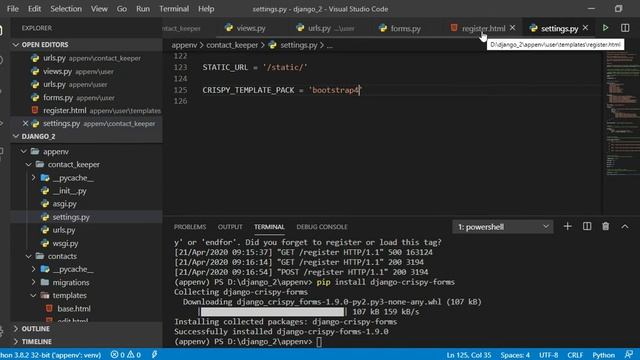Click the appenv breadcrumb
Image resolution: width=640 pixels, height=360 pixels.
coord(184,45)
